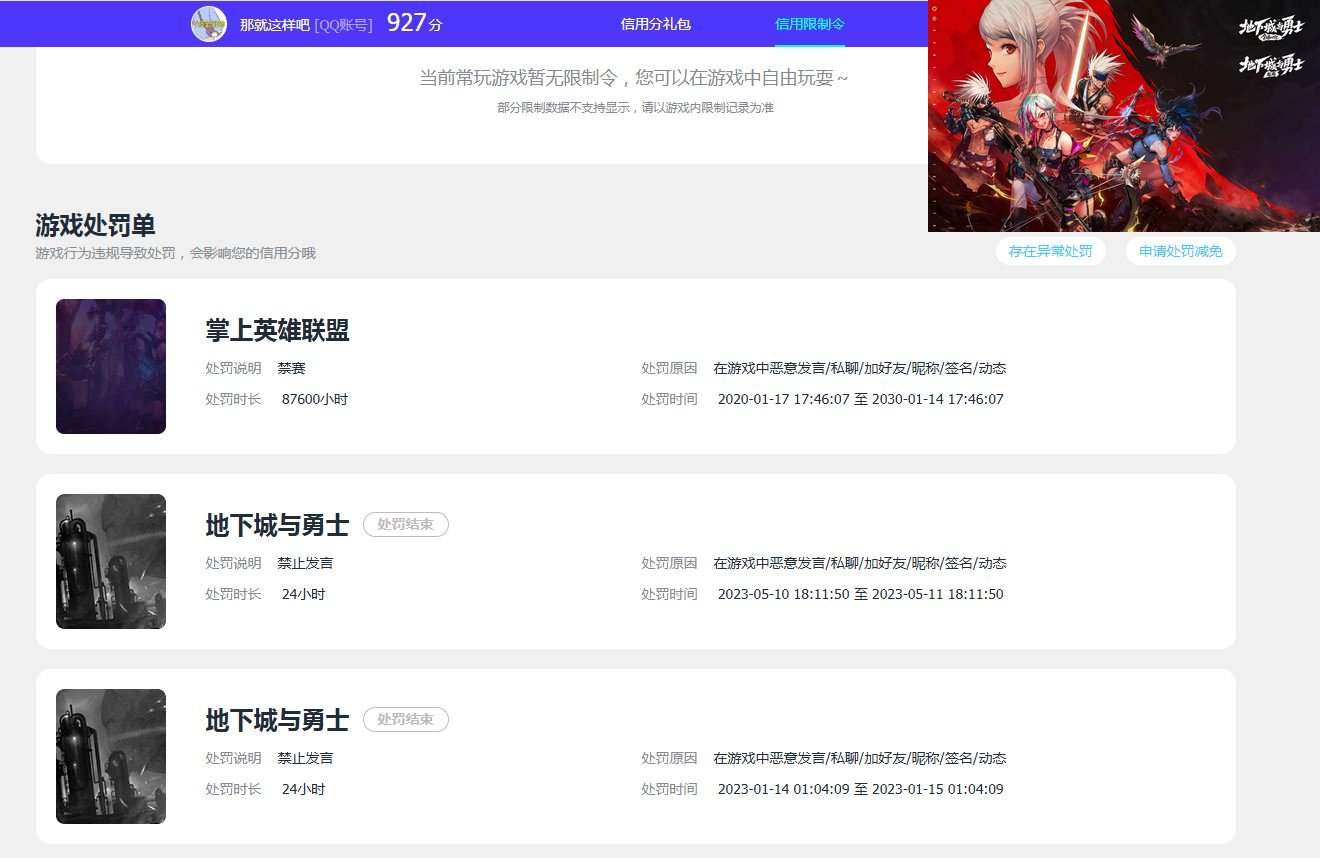Click the date range 2020-01-17 17:46:07 至 2030-01-14

[x=860, y=399]
